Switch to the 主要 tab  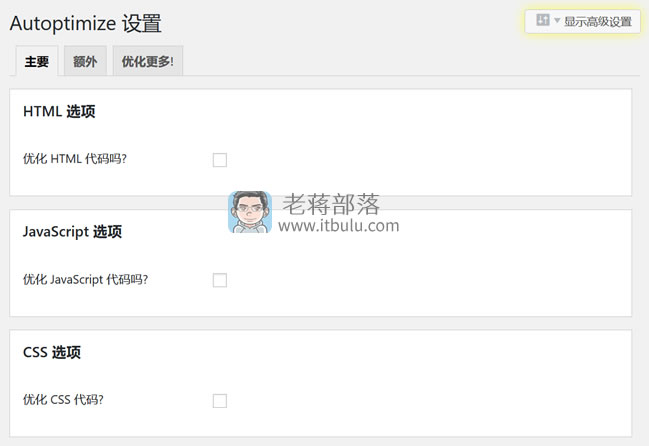pyautogui.click(x=37, y=61)
